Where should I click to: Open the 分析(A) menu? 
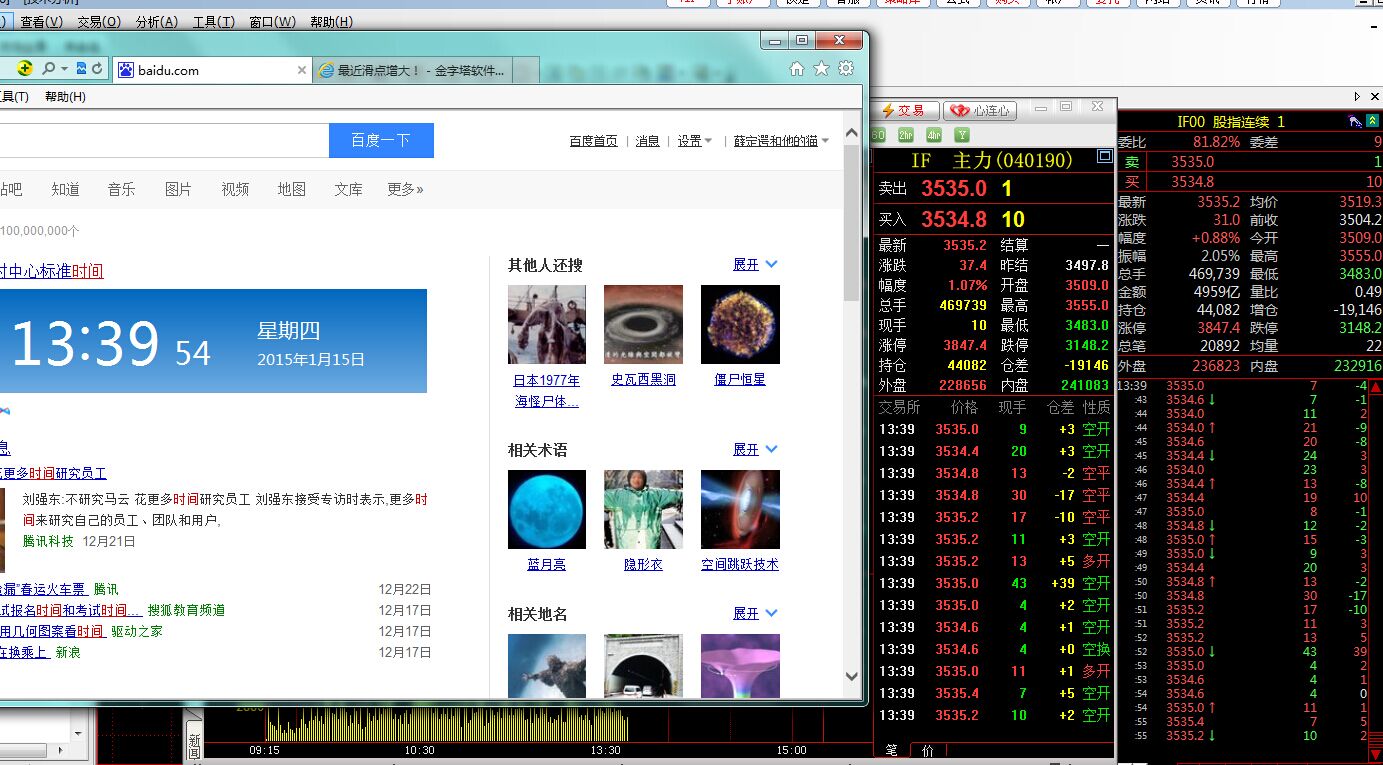tap(156, 22)
